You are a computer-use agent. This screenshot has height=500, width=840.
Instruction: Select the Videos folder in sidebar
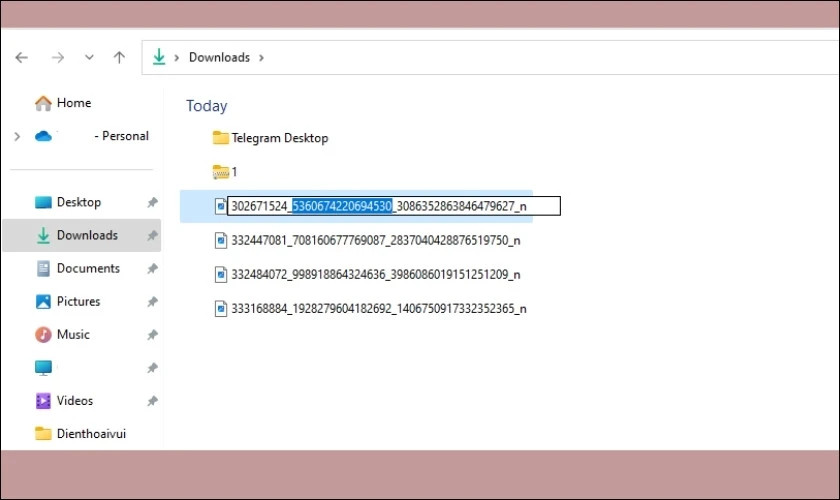(x=74, y=400)
